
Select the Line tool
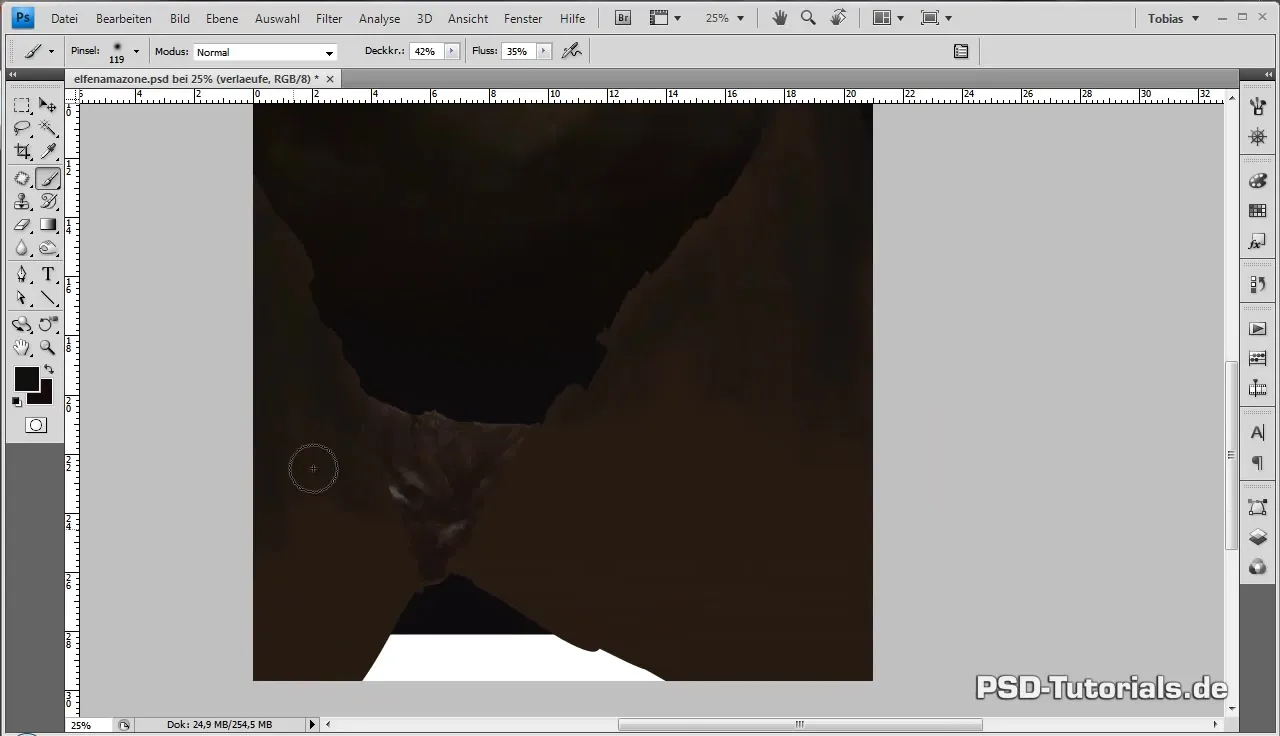[47, 298]
